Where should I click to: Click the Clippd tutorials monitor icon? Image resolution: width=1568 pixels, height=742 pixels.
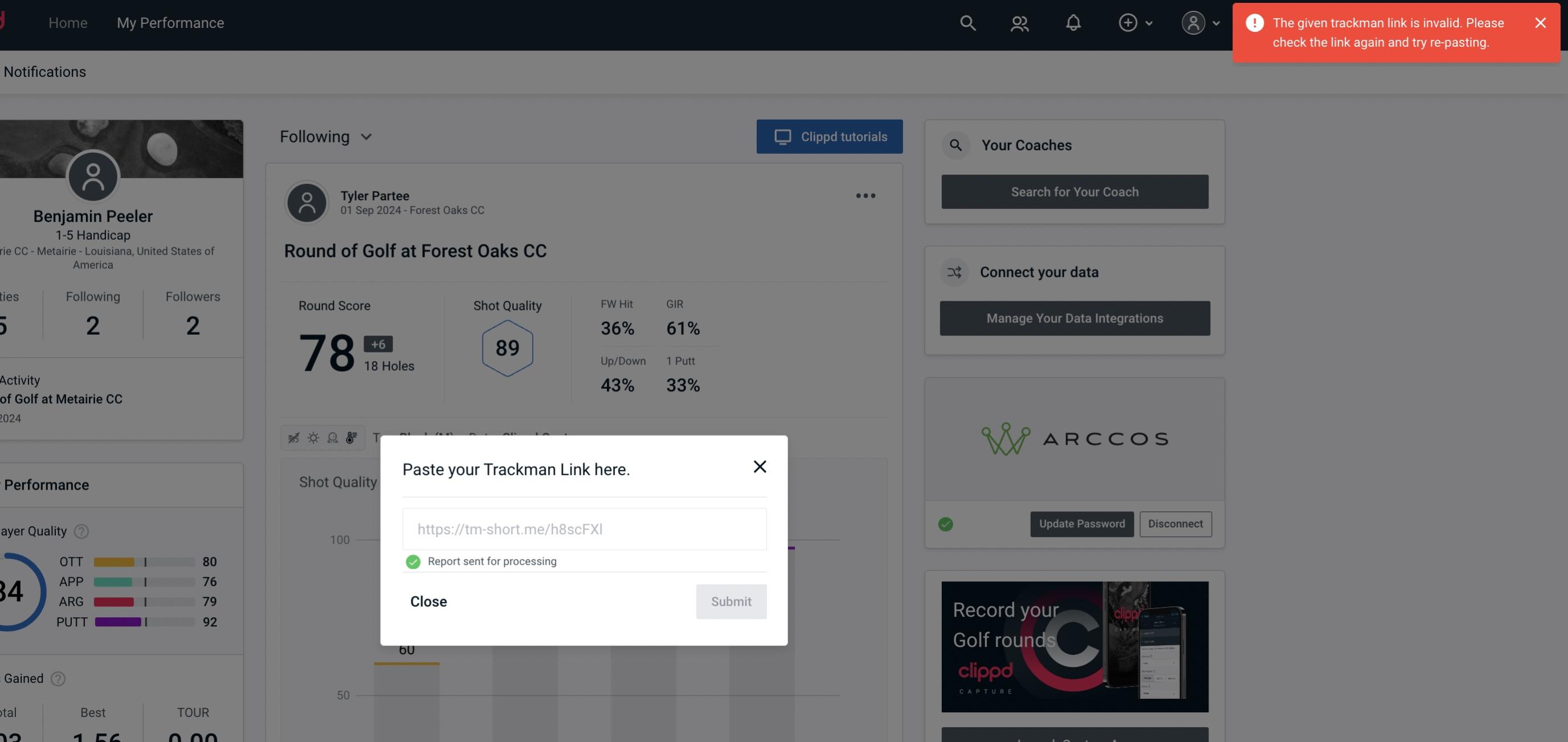[x=782, y=136]
